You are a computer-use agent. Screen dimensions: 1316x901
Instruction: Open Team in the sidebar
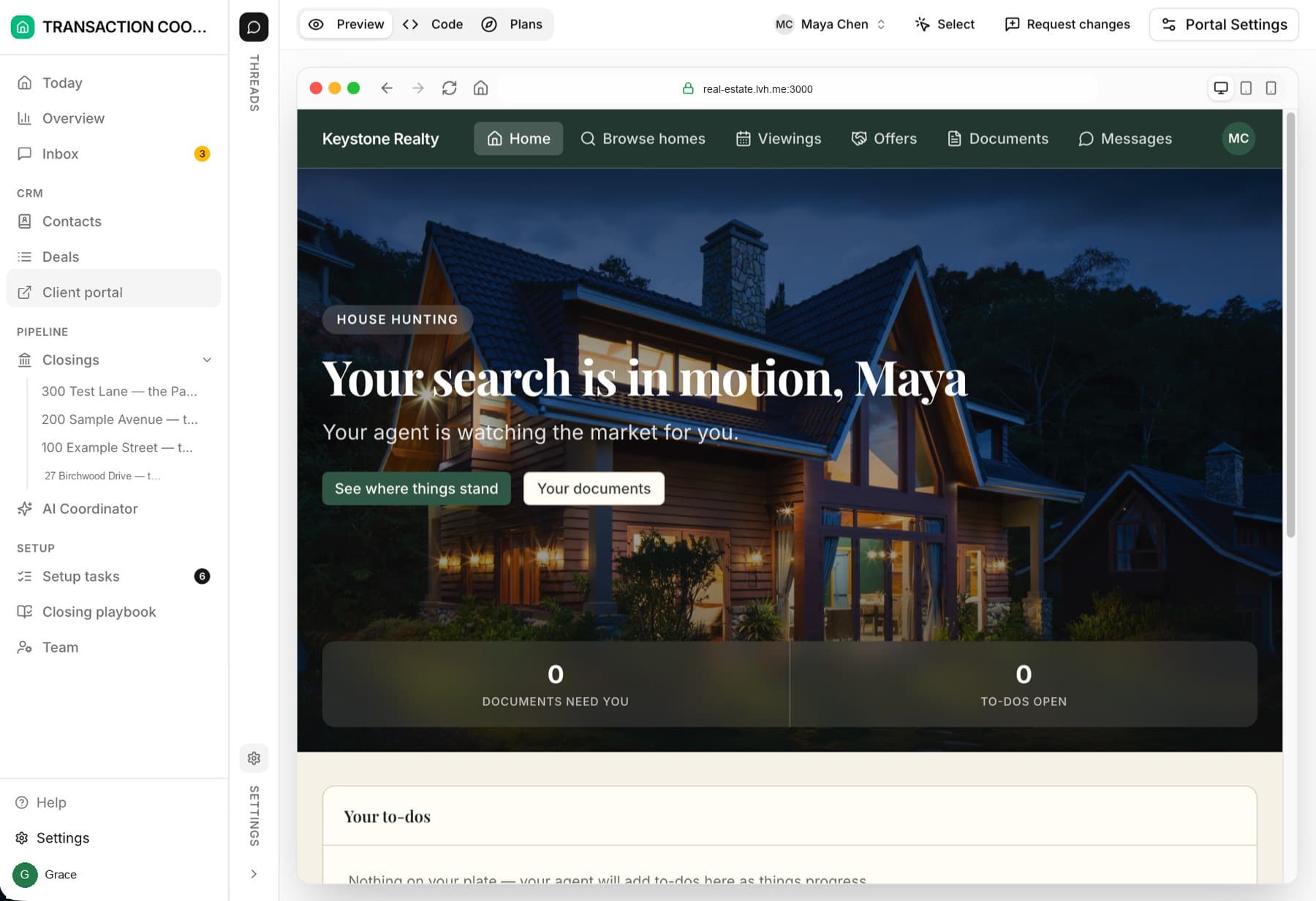click(113, 647)
